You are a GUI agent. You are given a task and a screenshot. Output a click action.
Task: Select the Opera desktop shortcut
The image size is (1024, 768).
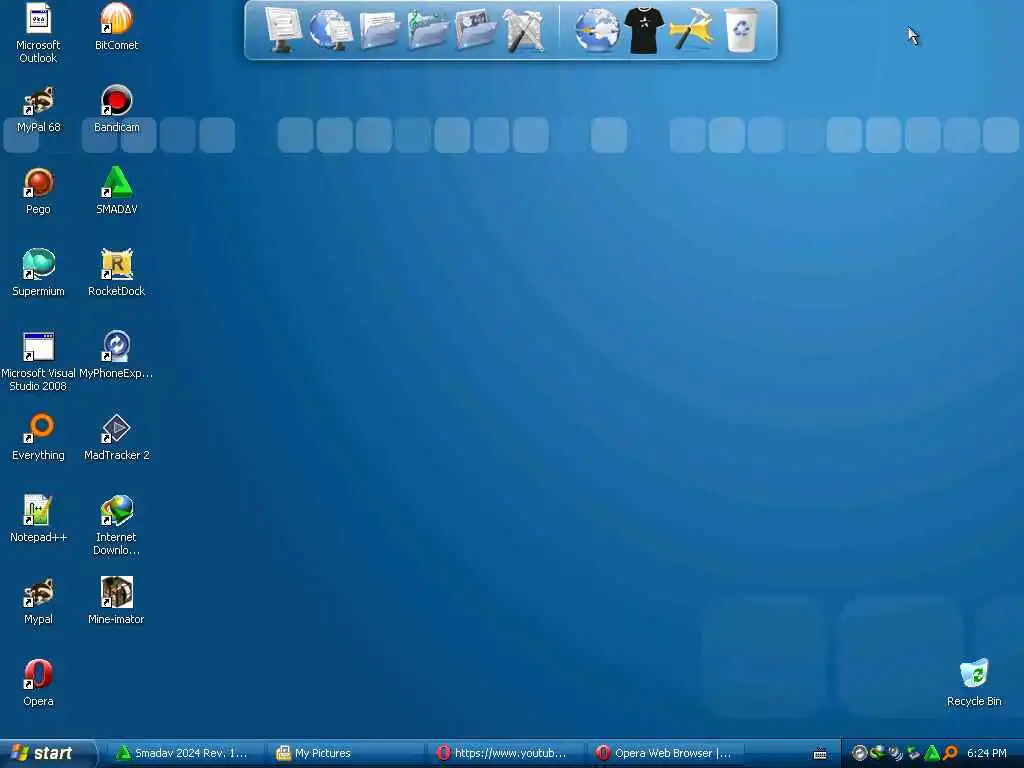click(38, 684)
